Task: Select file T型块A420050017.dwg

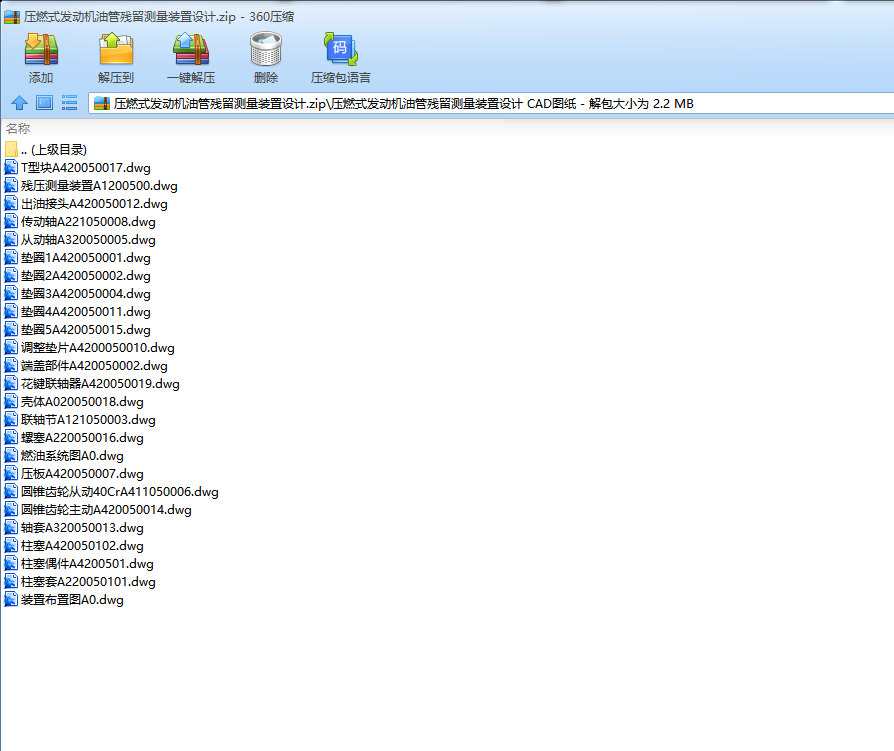Action: point(78,168)
